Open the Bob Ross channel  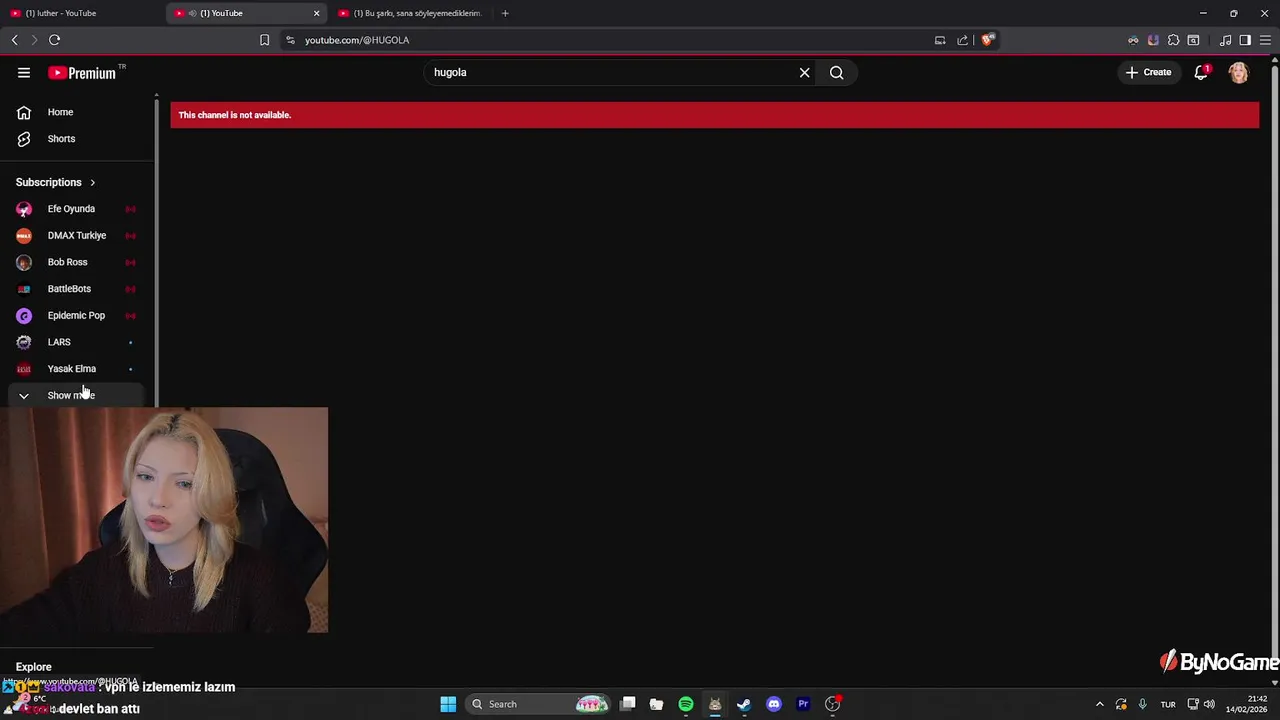click(x=76, y=262)
